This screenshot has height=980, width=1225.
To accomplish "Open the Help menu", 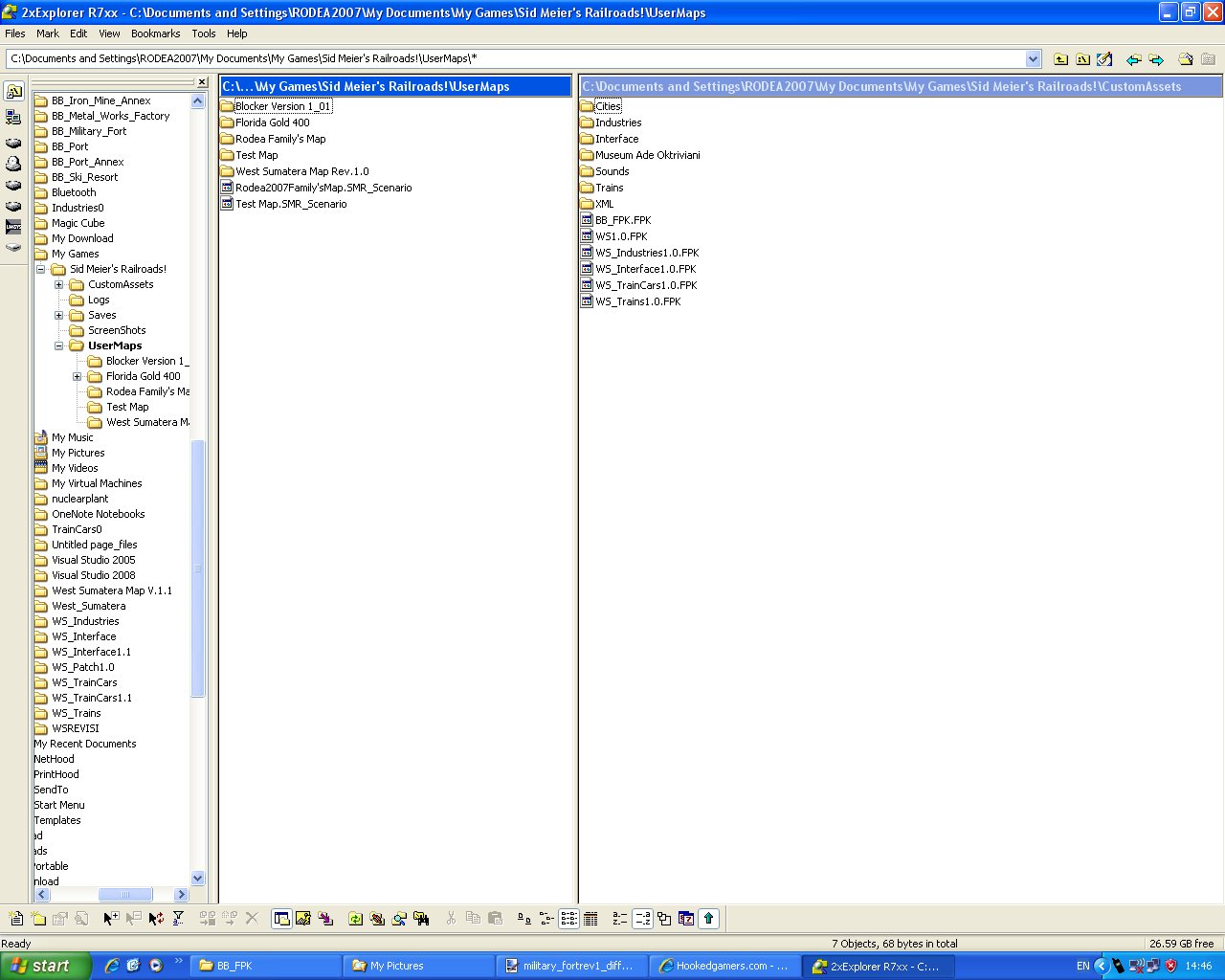I will point(237,33).
